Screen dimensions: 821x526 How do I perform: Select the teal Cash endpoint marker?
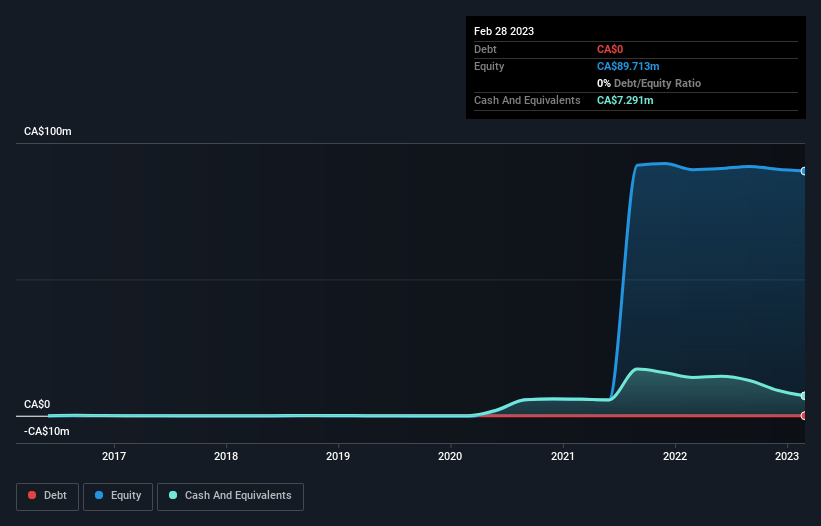(x=804, y=396)
